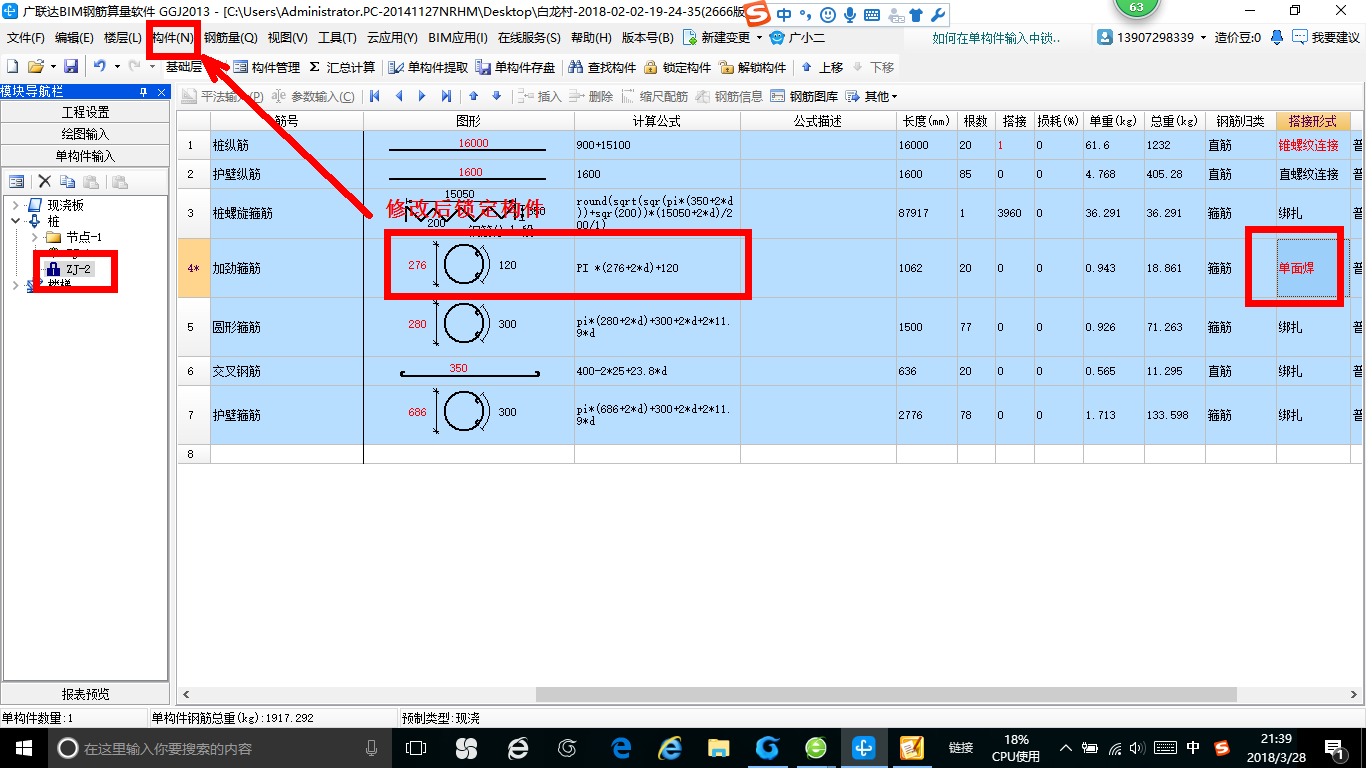1366x768 pixels.
Task: Open the BIM应用(I) menu
Action: click(x=457, y=38)
